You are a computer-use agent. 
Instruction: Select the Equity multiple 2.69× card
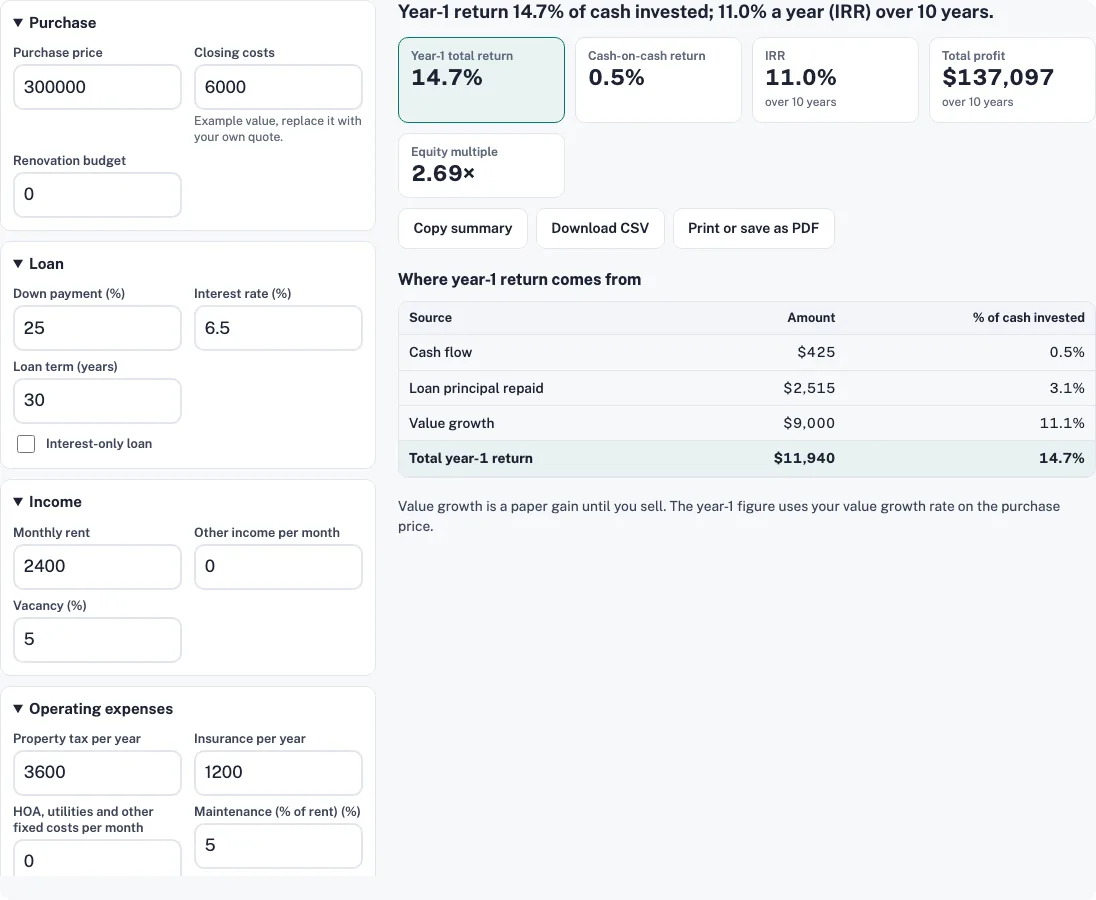[x=481, y=166]
